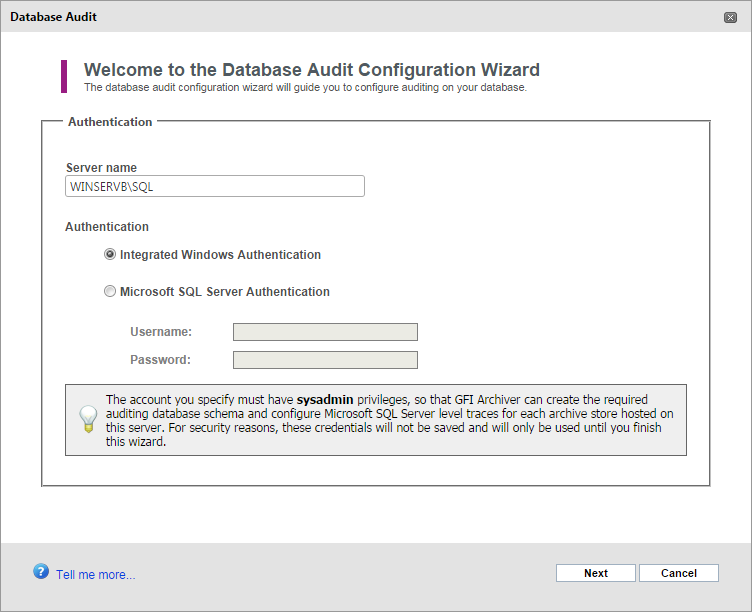
Task: Click the wizard welcome heading text
Action: [312, 70]
